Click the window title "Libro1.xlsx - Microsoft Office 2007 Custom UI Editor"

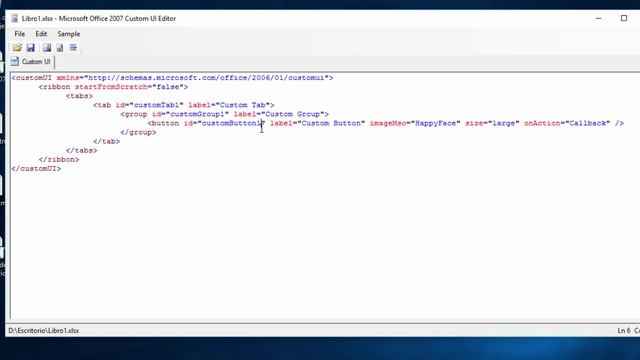(99, 18)
